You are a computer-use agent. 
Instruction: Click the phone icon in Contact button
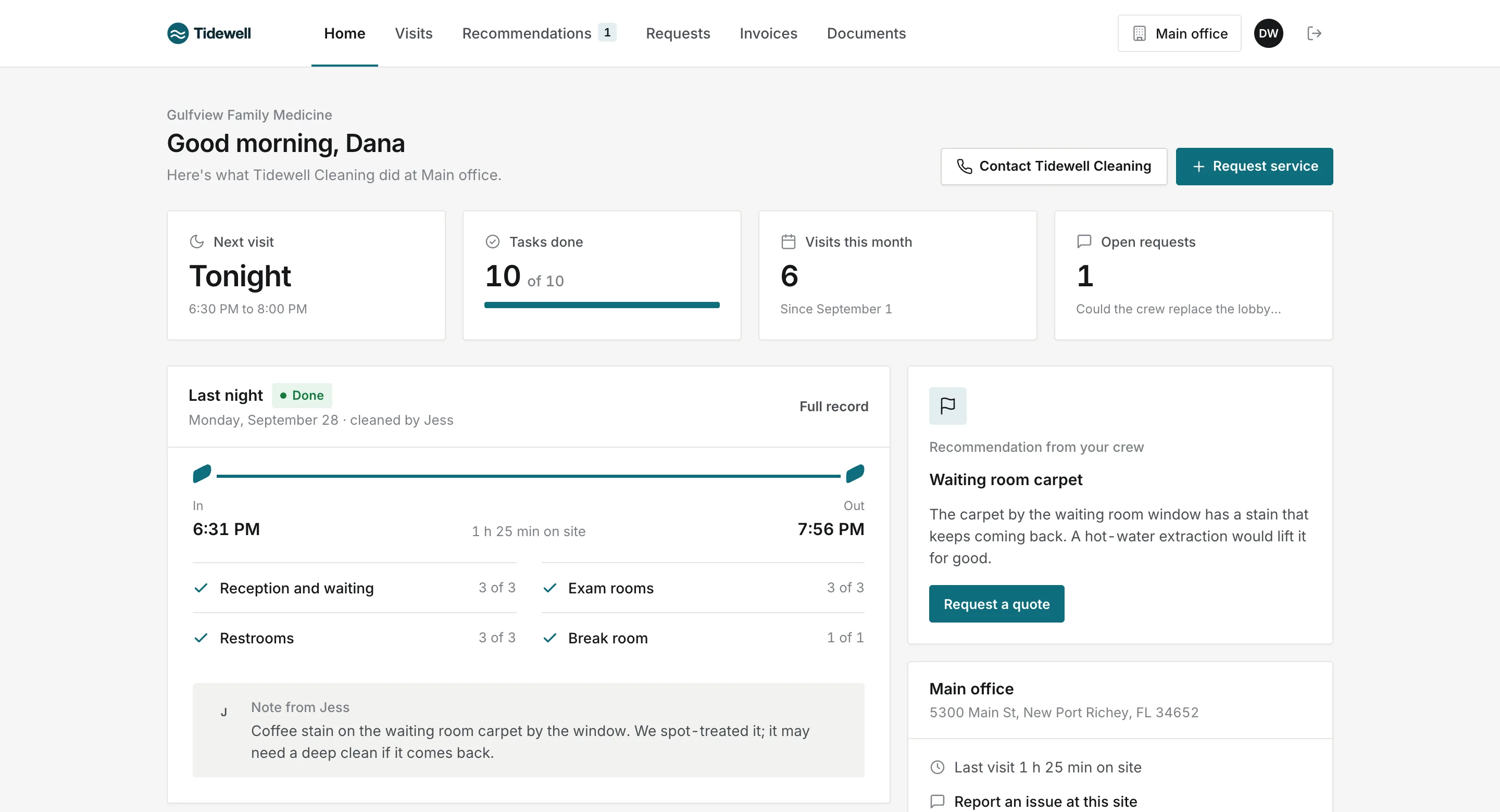point(964,167)
